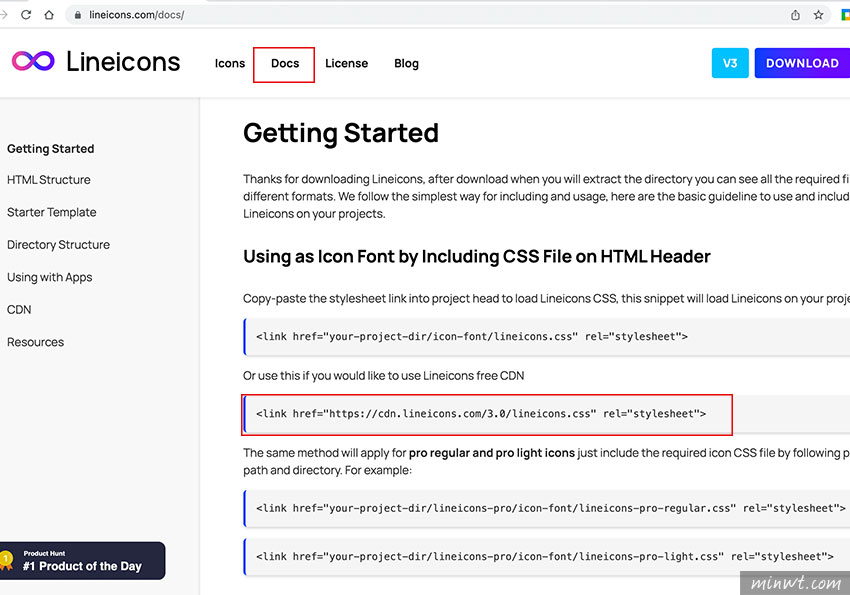Open the Icons menu item

[x=230, y=63]
